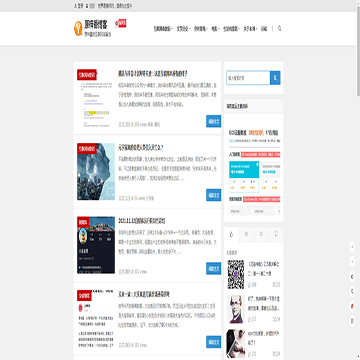Open the article thumbnail with blue face silhouette
The image size is (360, 360).
96,172
